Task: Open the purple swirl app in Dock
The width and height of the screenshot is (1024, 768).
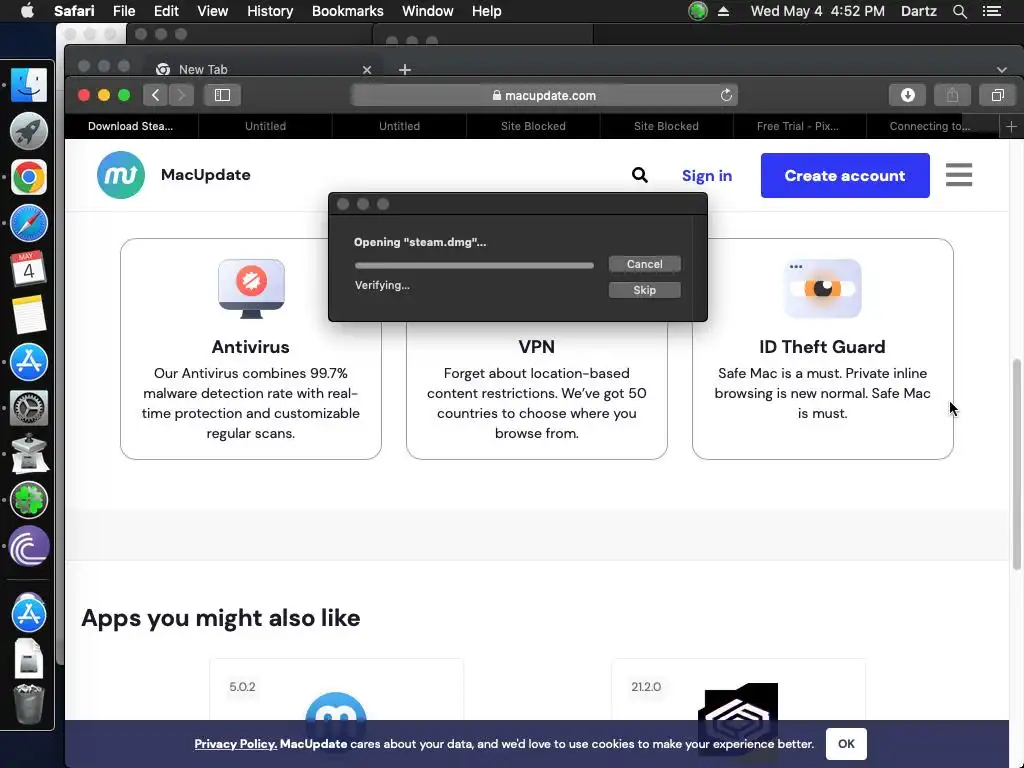Action: [29, 547]
